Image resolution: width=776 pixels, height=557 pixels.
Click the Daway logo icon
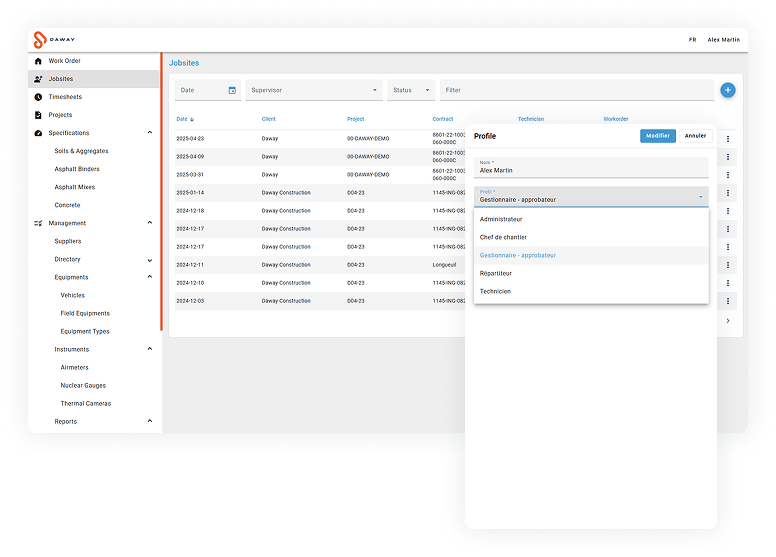pyautogui.click(x=39, y=40)
